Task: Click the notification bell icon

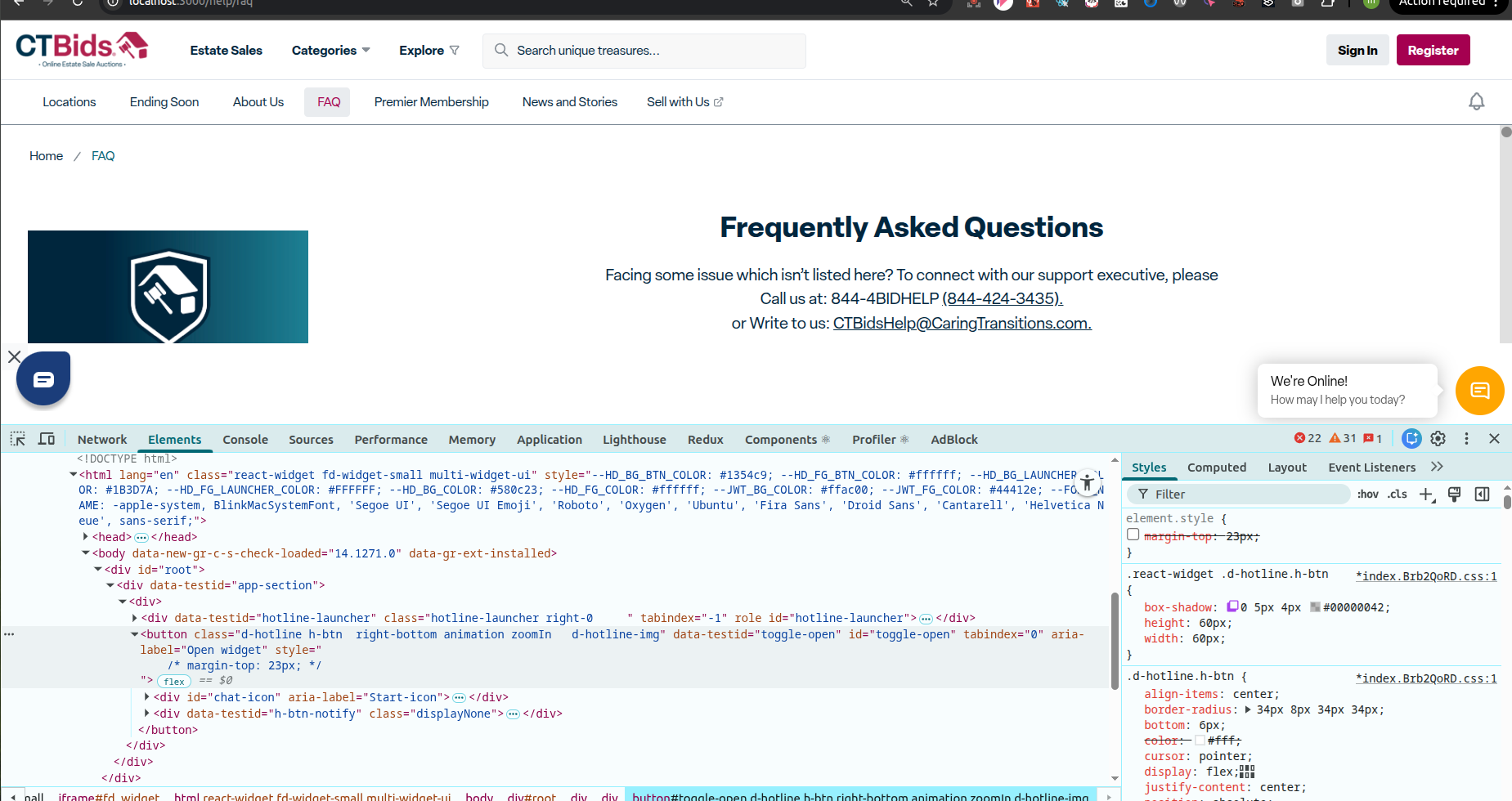Action: pyautogui.click(x=1476, y=102)
